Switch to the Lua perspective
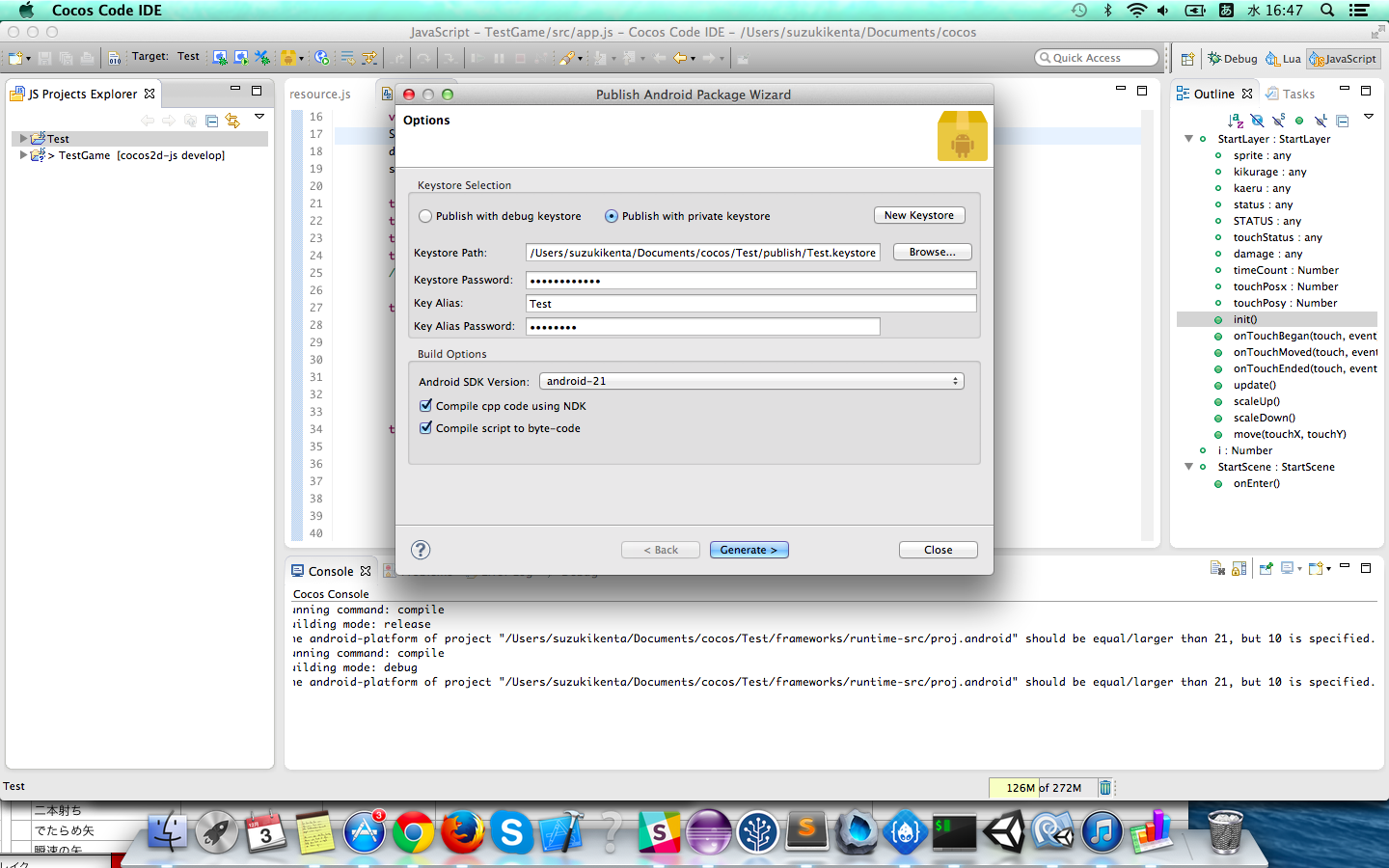This screenshot has height=868, width=1389. (1283, 59)
